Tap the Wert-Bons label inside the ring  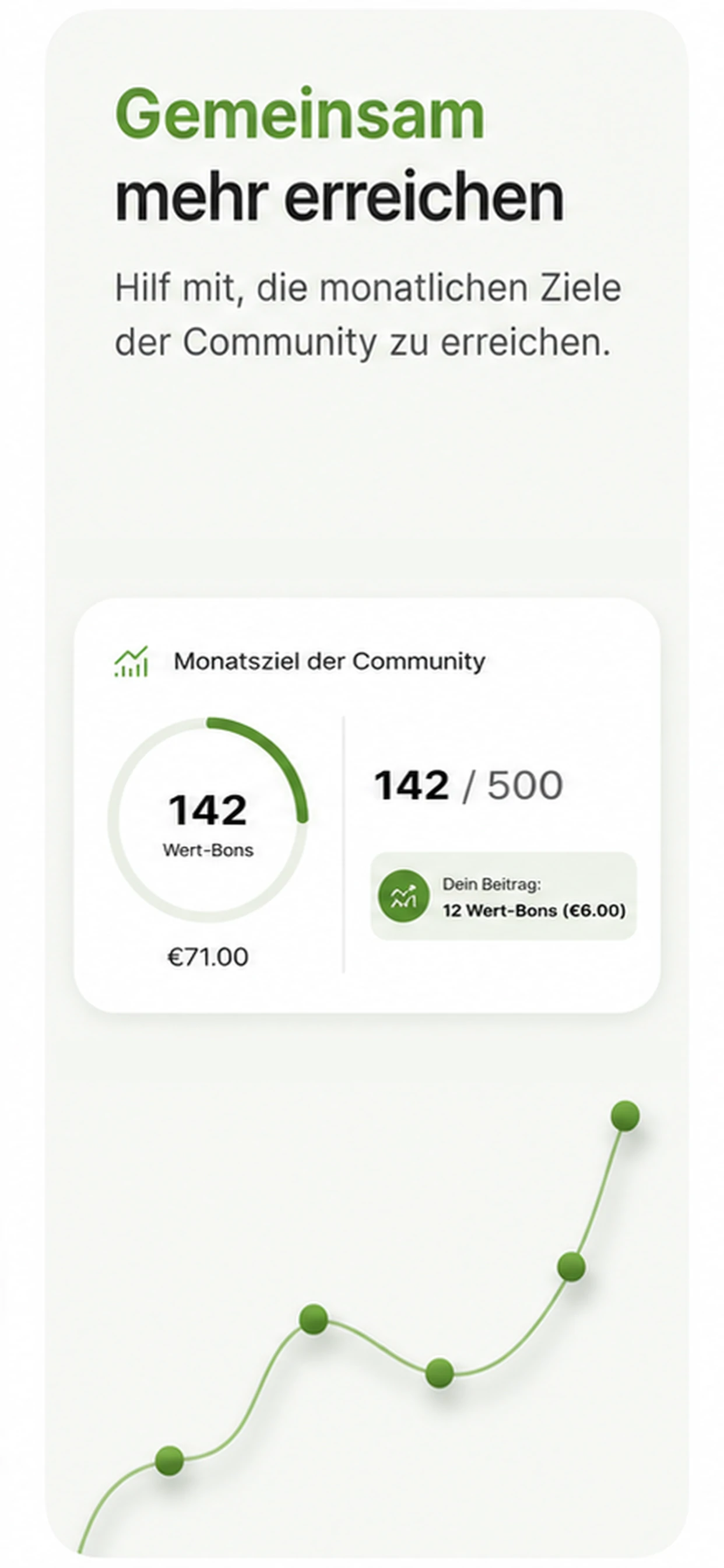208,850
